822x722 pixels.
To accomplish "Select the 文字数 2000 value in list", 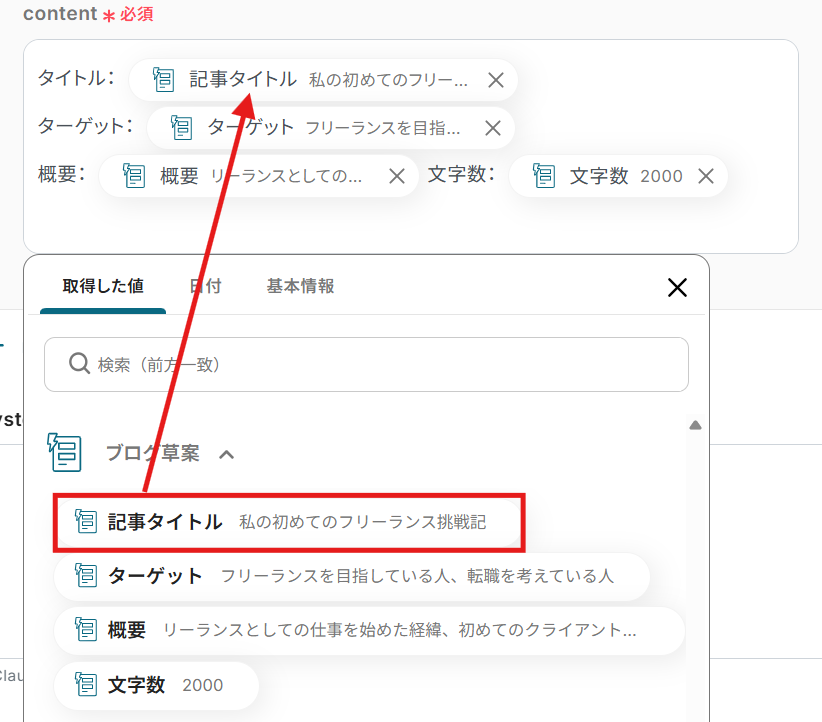I will (157, 685).
